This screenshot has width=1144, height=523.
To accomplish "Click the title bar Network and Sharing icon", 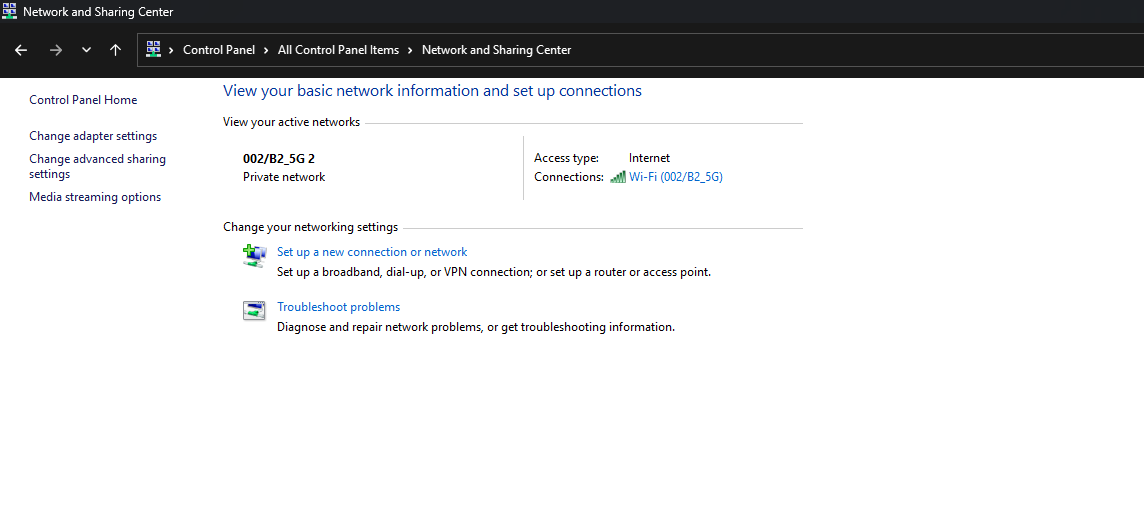I will click(9, 11).
